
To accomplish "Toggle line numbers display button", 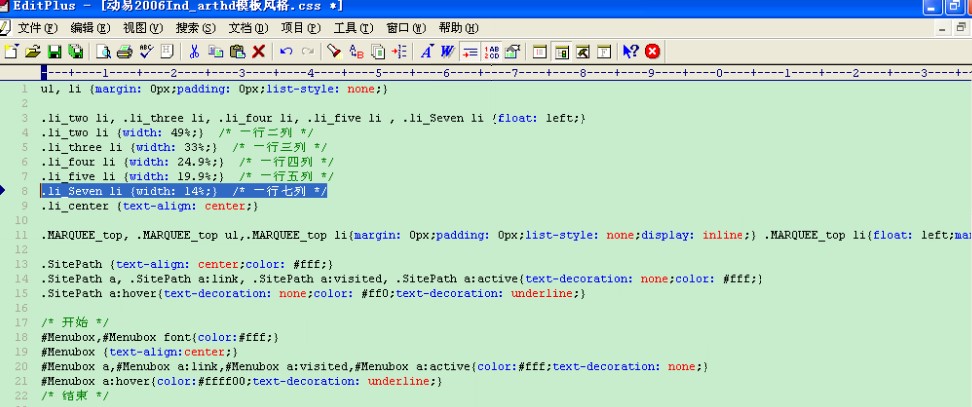I will point(492,51).
